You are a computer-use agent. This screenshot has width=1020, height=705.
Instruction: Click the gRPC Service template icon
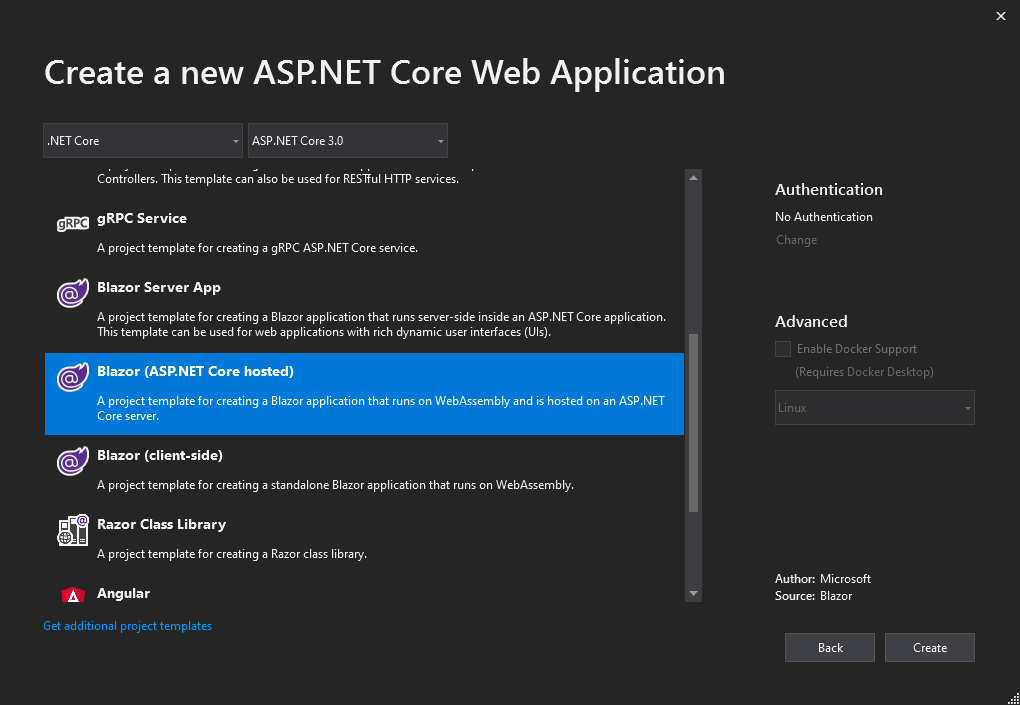(73, 225)
